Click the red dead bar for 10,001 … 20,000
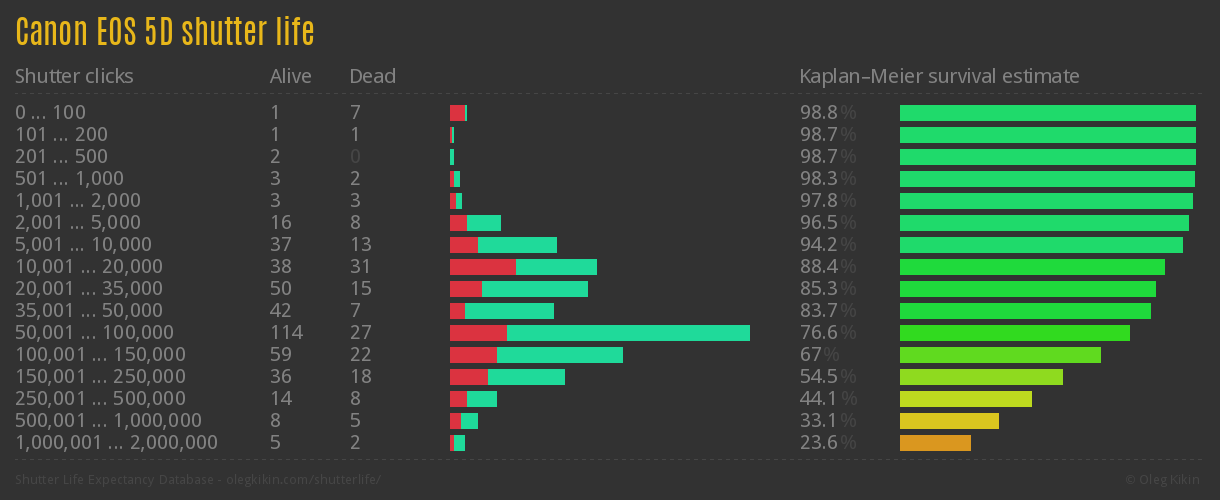This screenshot has height=500, width=1220. click(482, 267)
